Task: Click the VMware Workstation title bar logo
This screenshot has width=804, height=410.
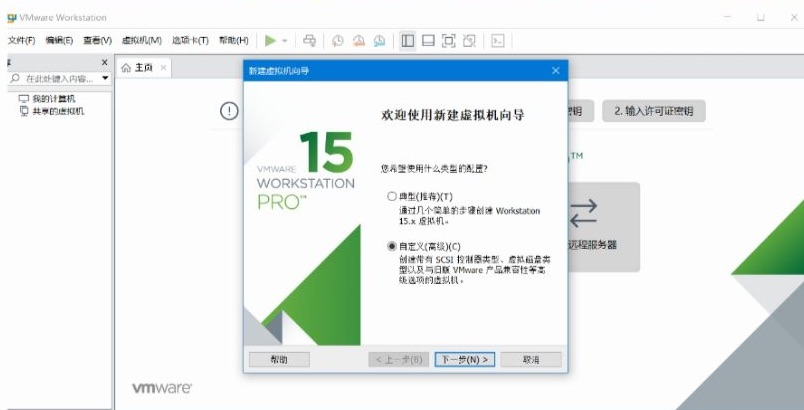Action: point(12,17)
